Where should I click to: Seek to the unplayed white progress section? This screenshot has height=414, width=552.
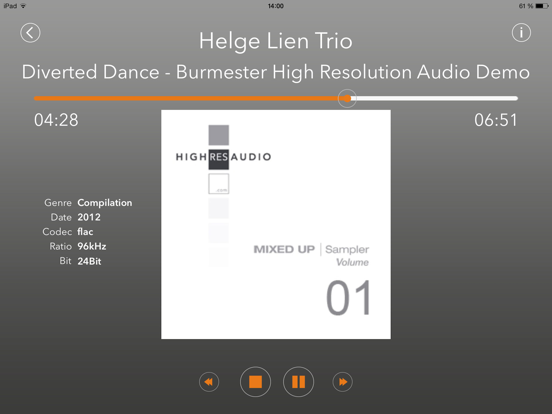(x=437, y=99)
